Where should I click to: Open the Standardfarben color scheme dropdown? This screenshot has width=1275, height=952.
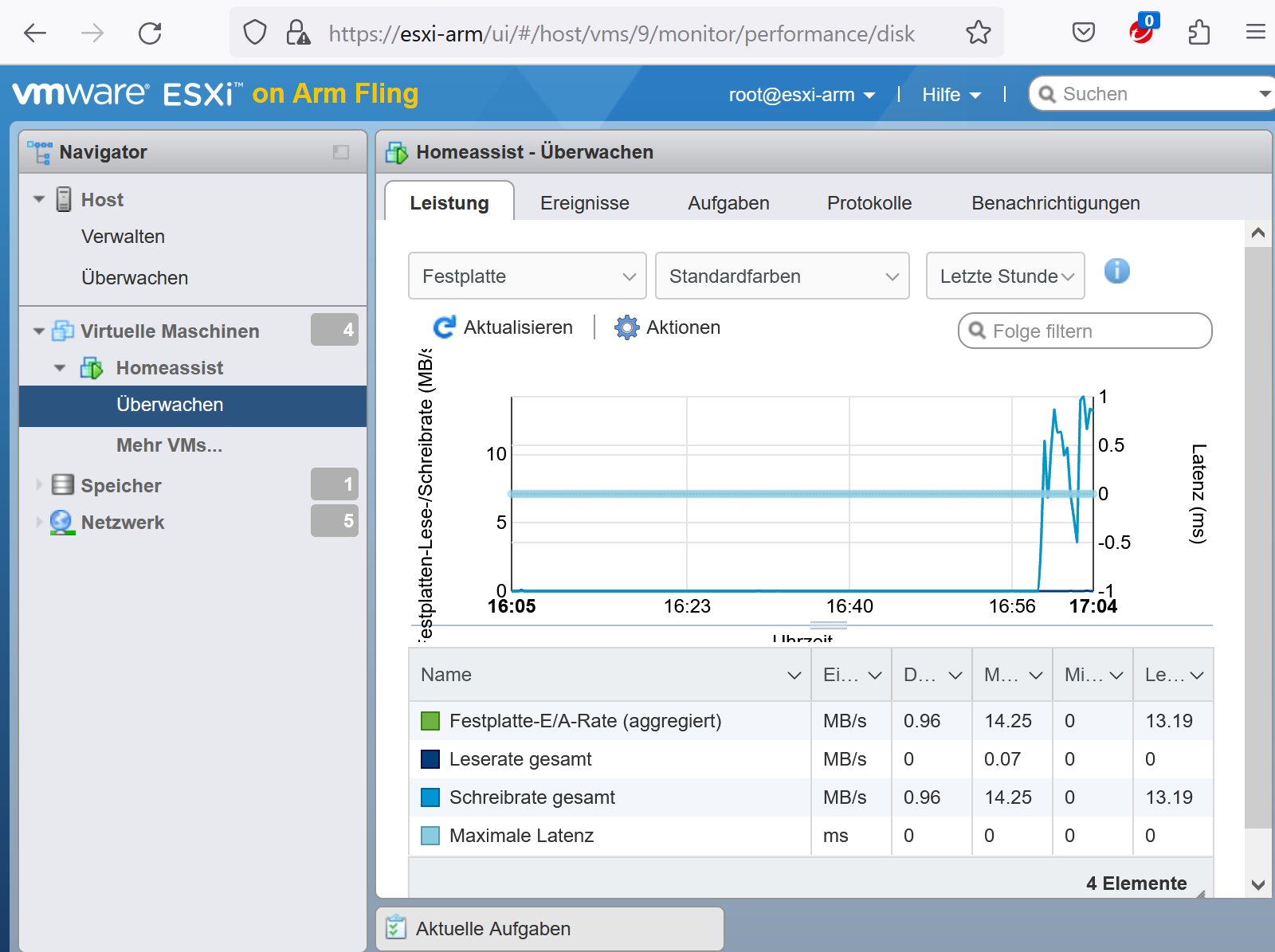(782, 276)
